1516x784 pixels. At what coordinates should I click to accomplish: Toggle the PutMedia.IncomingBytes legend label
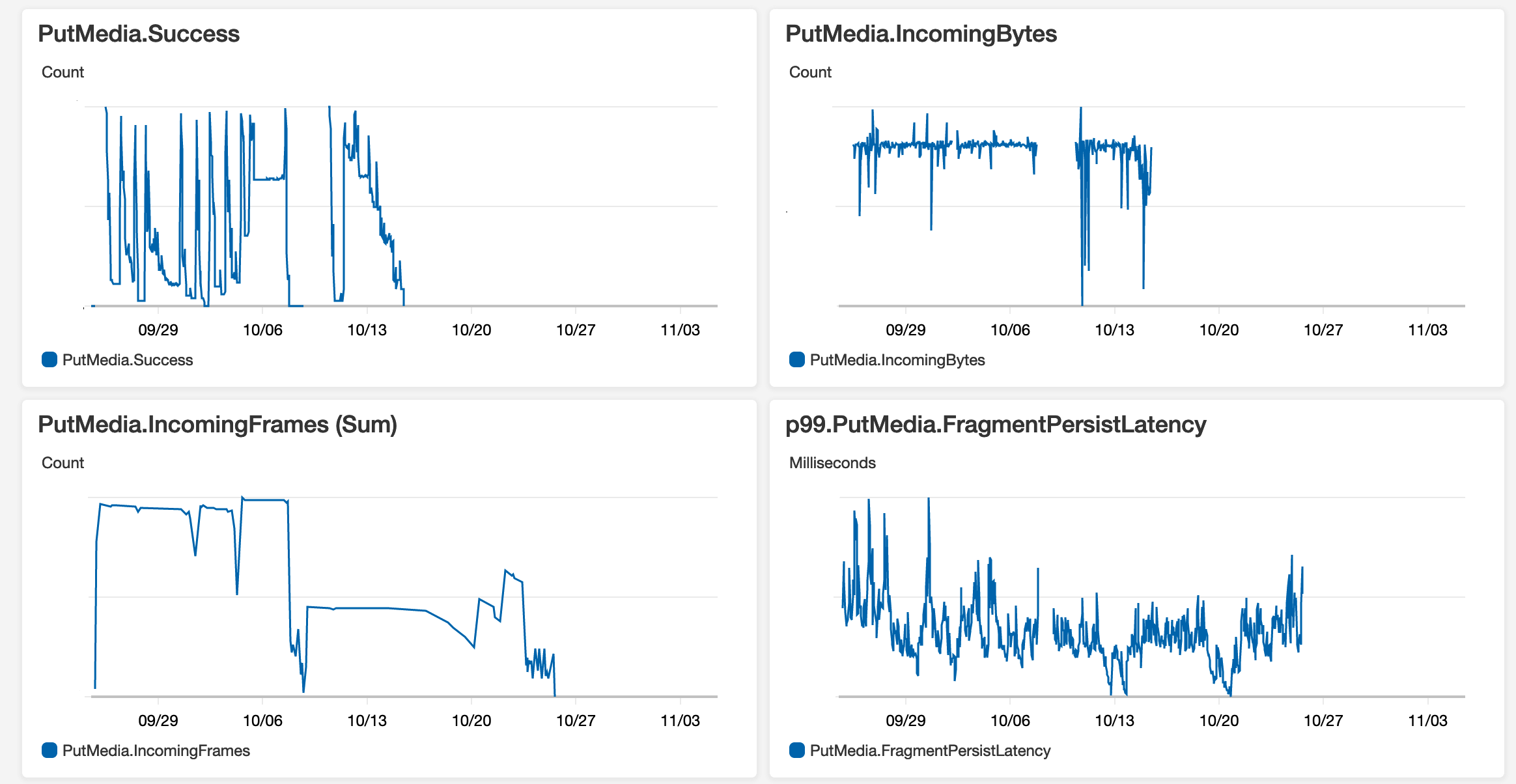897,360
